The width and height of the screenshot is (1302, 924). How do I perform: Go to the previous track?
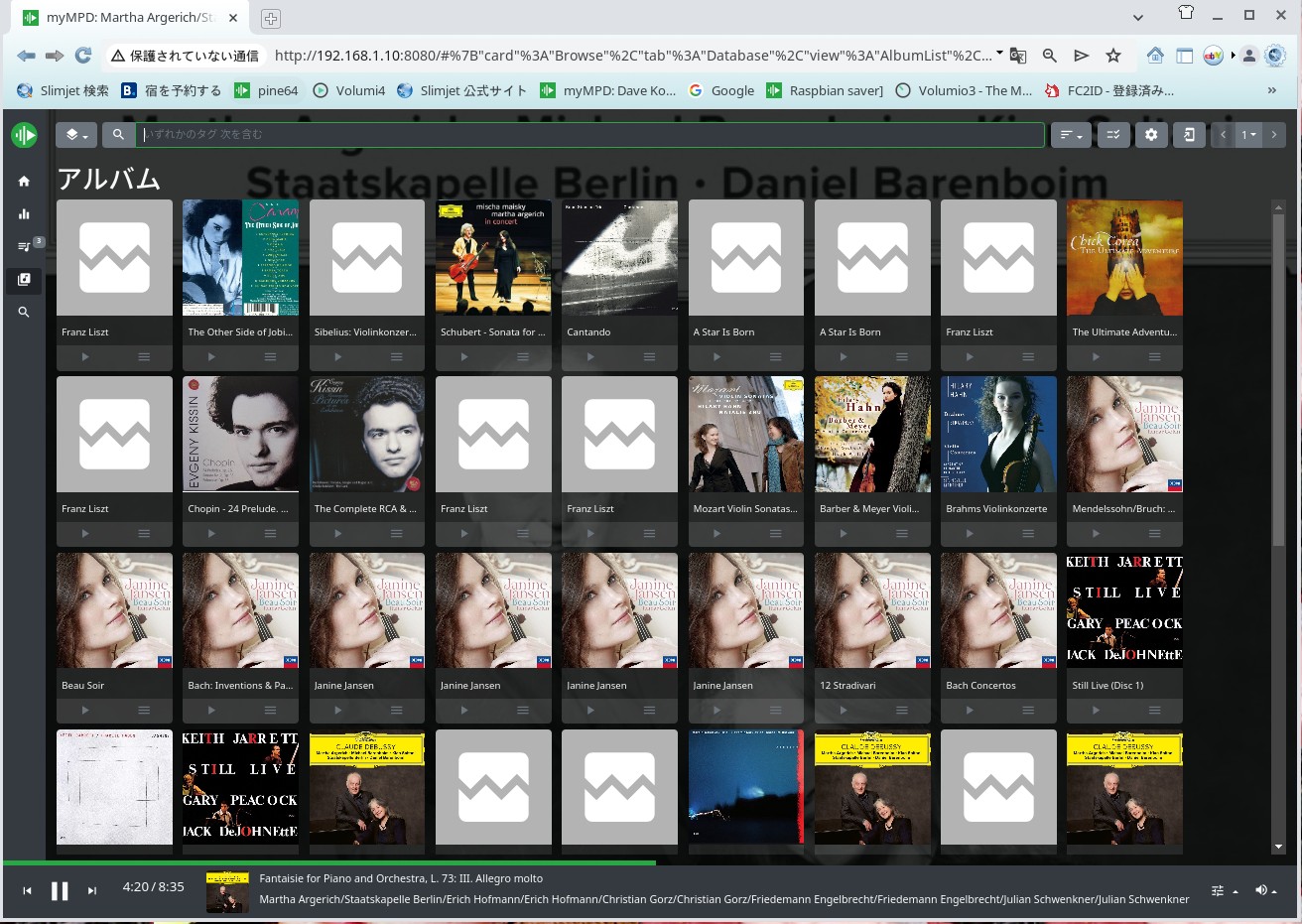click(x=27, y=890)
